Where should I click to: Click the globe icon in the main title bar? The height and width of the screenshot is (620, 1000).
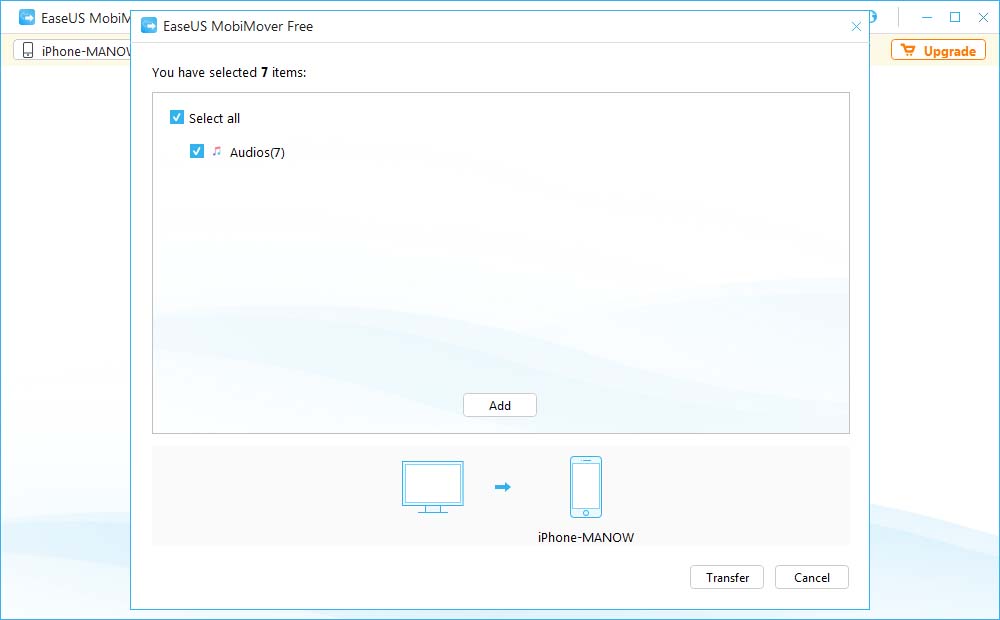pos(871,17)
